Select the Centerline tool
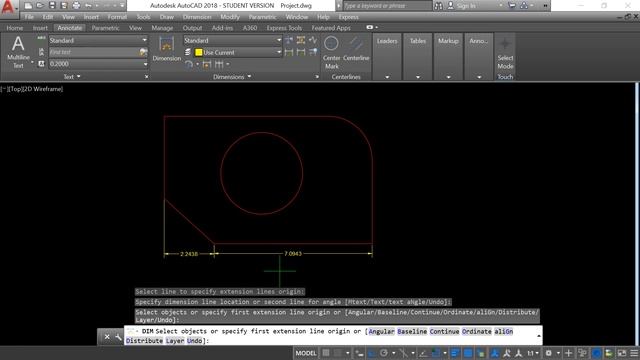 tap(356, 49)
